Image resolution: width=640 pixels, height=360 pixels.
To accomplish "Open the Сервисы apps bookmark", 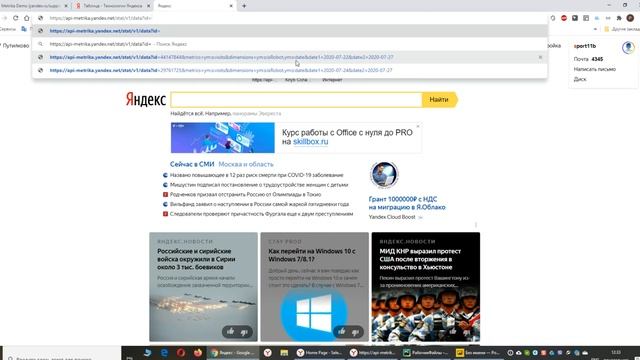I will [x=7, y=29].
